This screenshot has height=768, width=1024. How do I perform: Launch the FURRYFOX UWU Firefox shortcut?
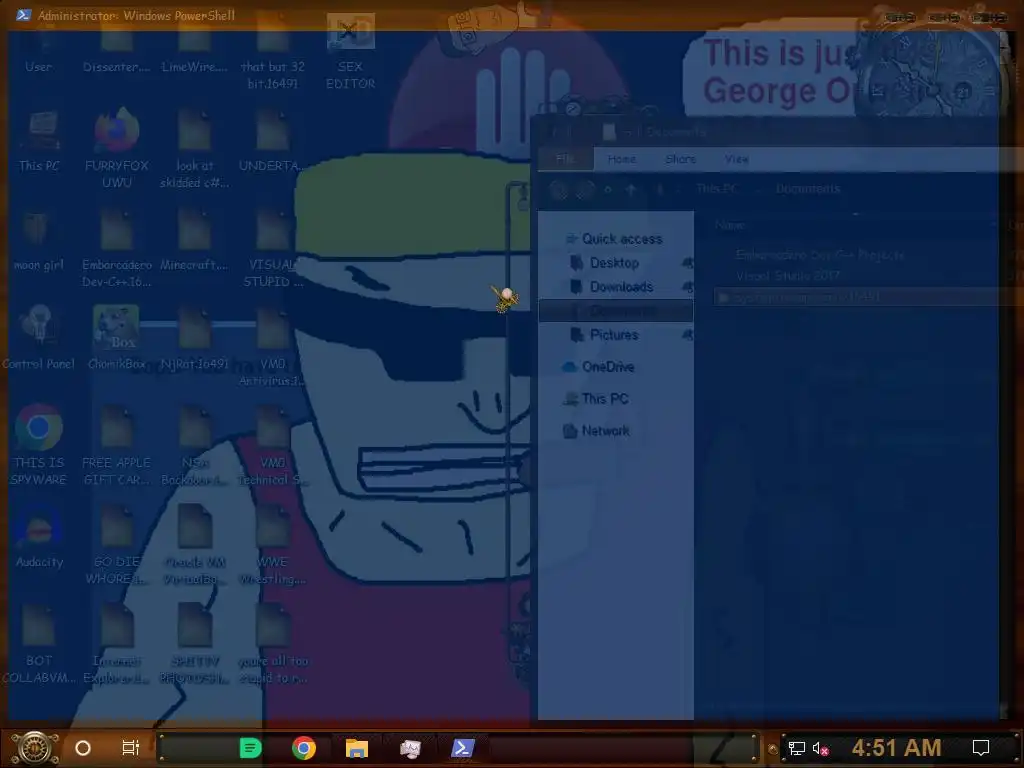(x=116, y=149)
